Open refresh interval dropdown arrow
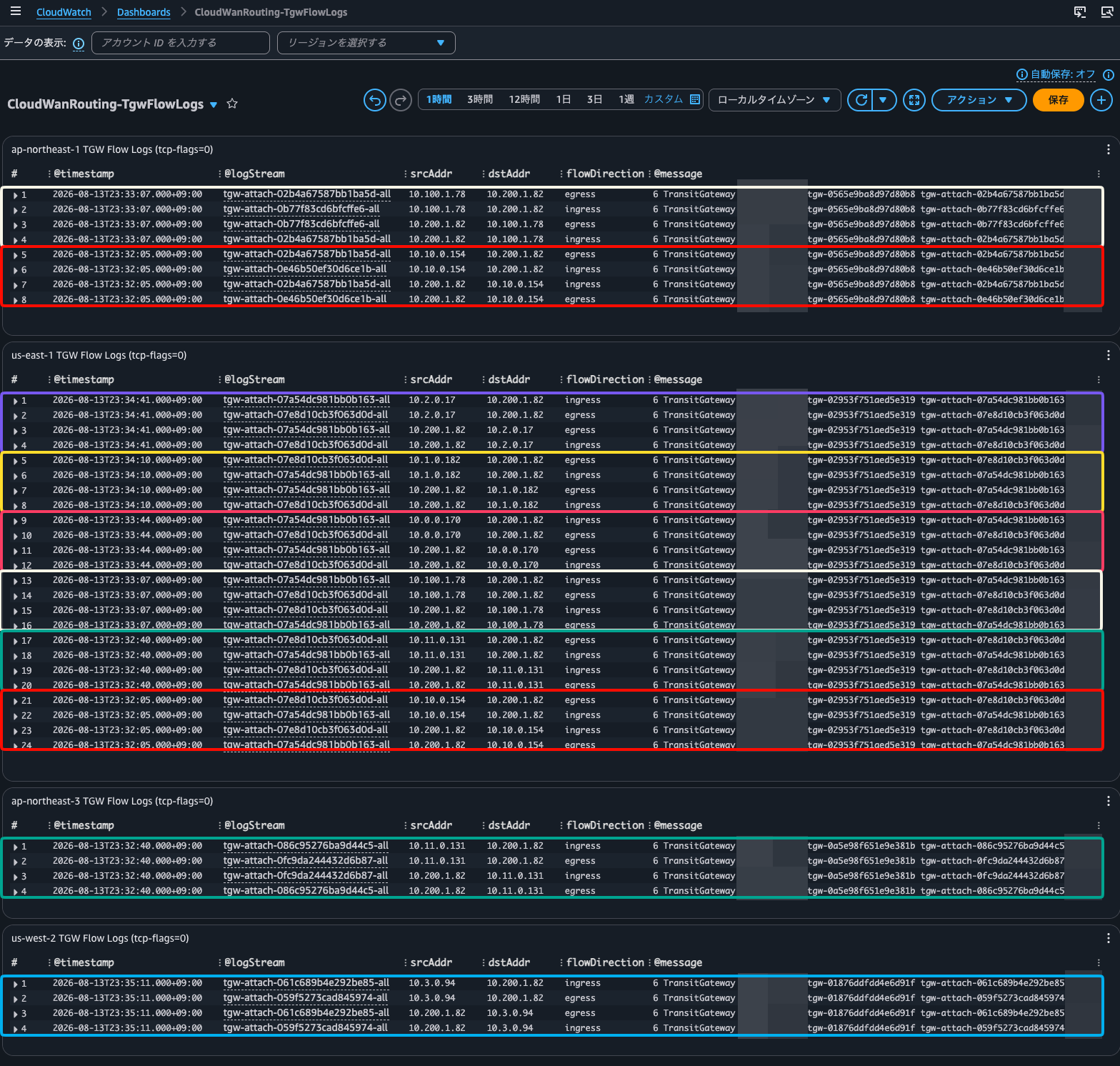Screen dimensions: 1120x1066 click(883, 100)
